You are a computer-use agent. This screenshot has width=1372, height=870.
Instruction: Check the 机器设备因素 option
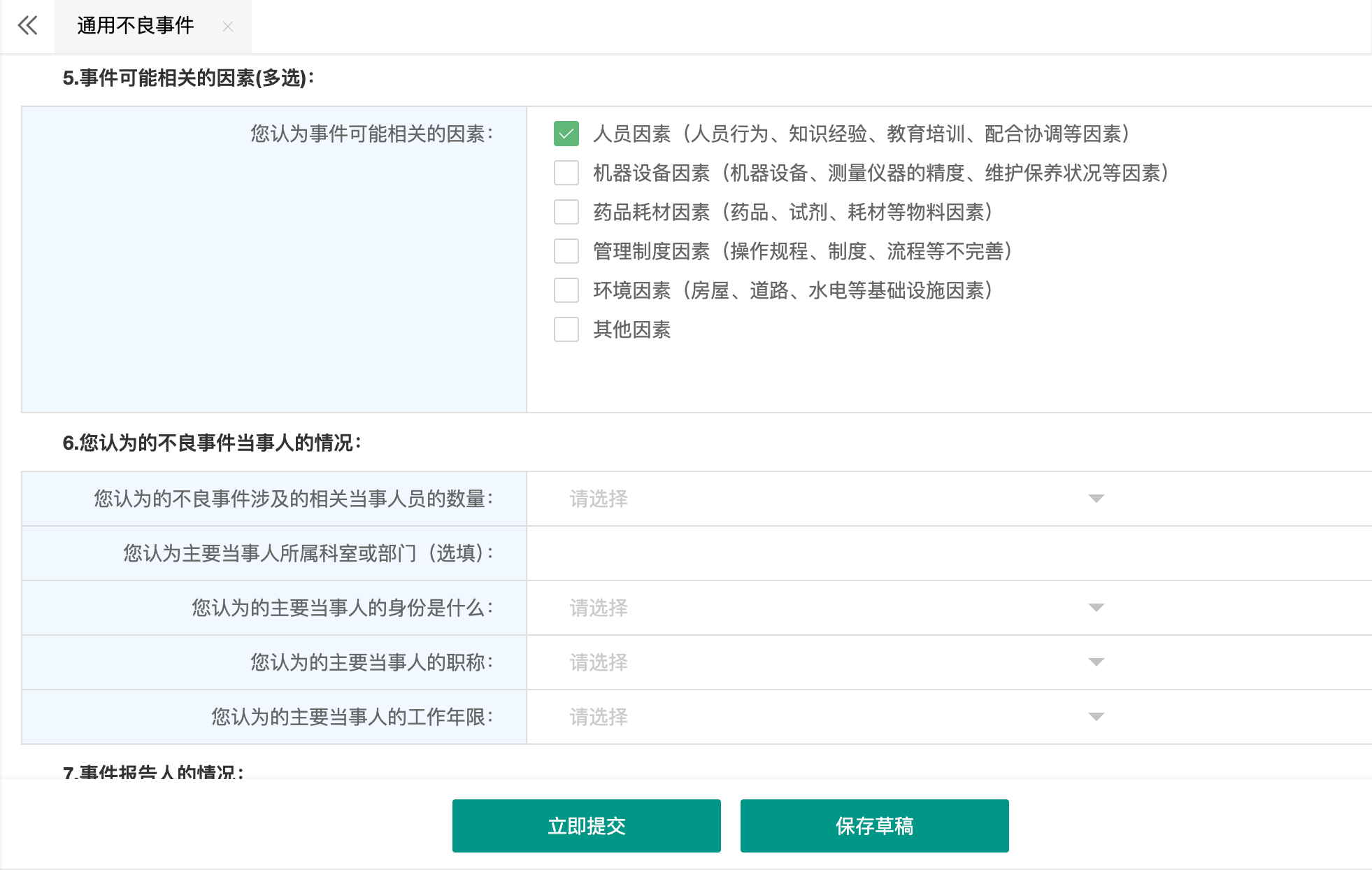click(x=566, y=173)
